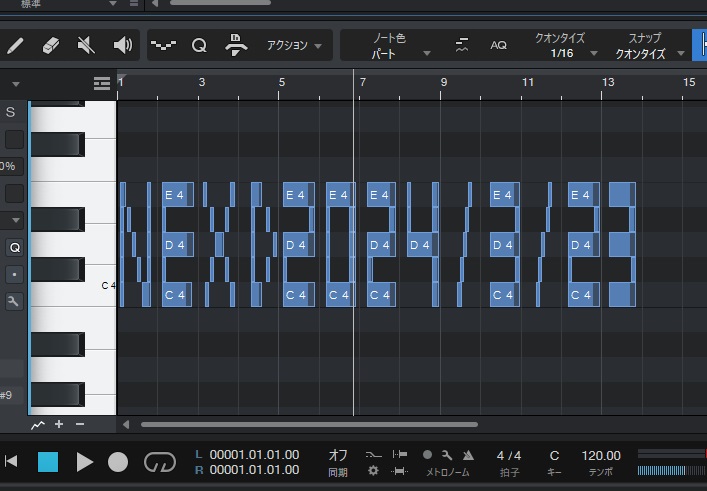The height and width of the screenshot is (491, 707).
Task: Toggle the metronome precount dot
Action: point(427,455)
